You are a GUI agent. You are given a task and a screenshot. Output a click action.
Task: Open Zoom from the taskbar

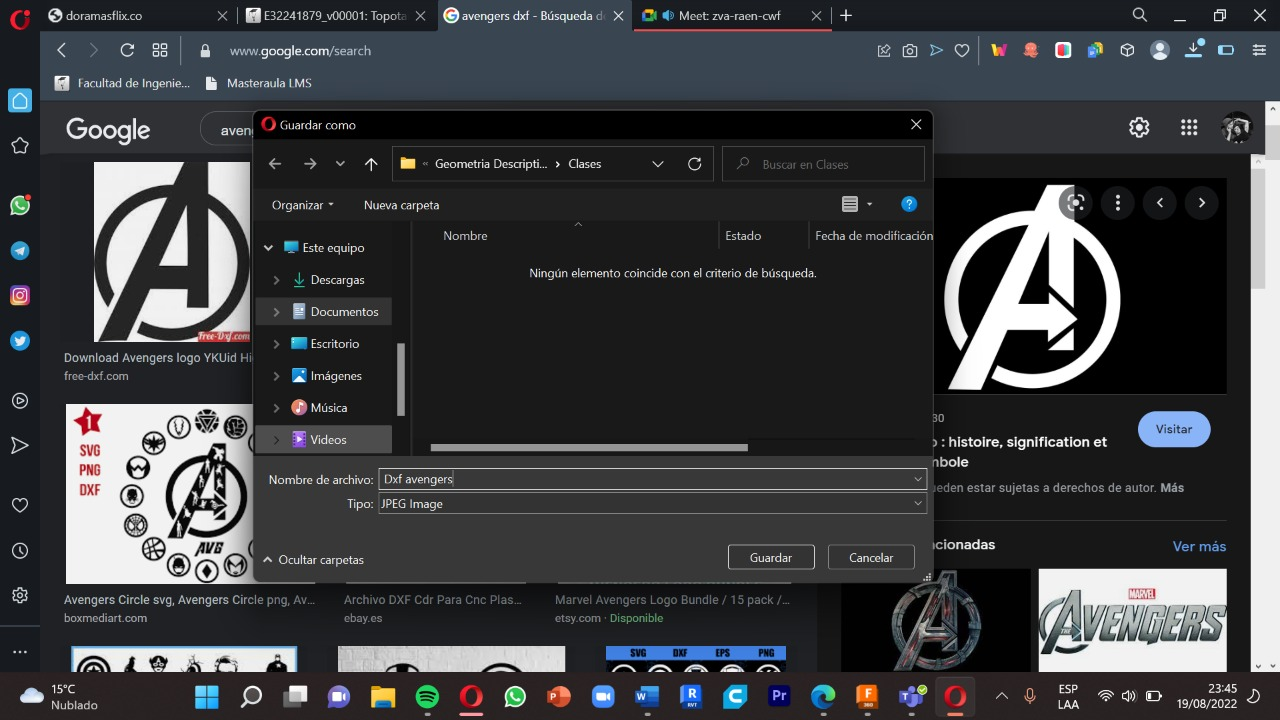[x=603, y=696]
